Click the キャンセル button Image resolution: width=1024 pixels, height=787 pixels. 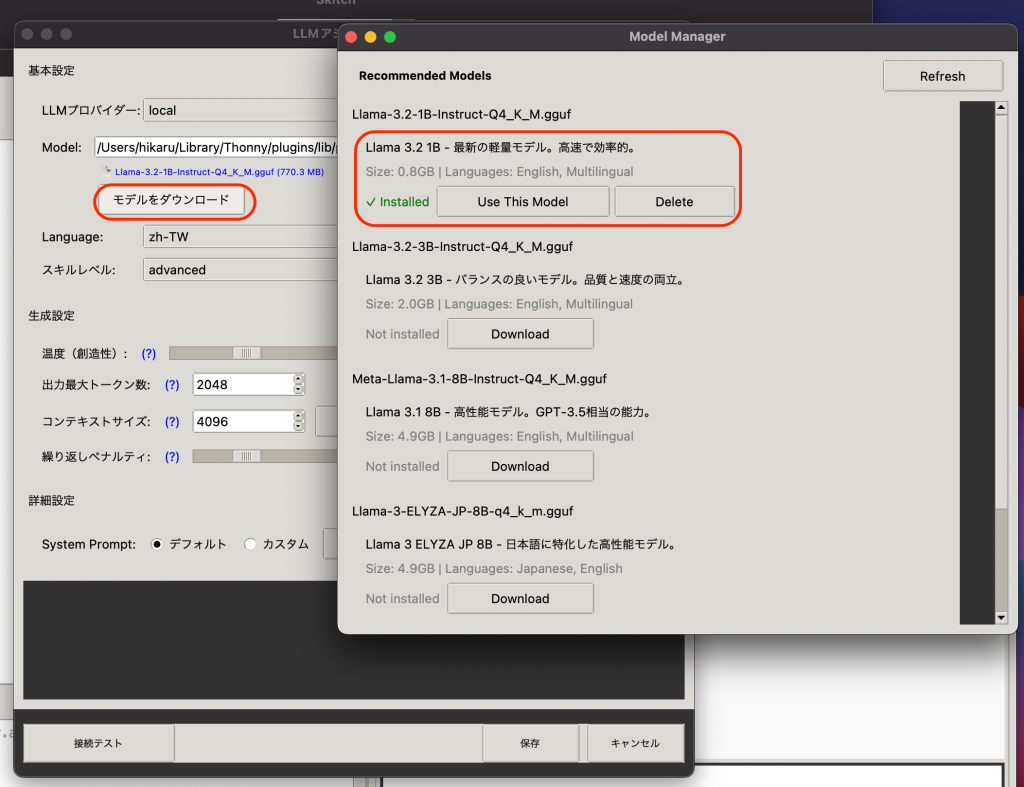(x=635, y=743)
